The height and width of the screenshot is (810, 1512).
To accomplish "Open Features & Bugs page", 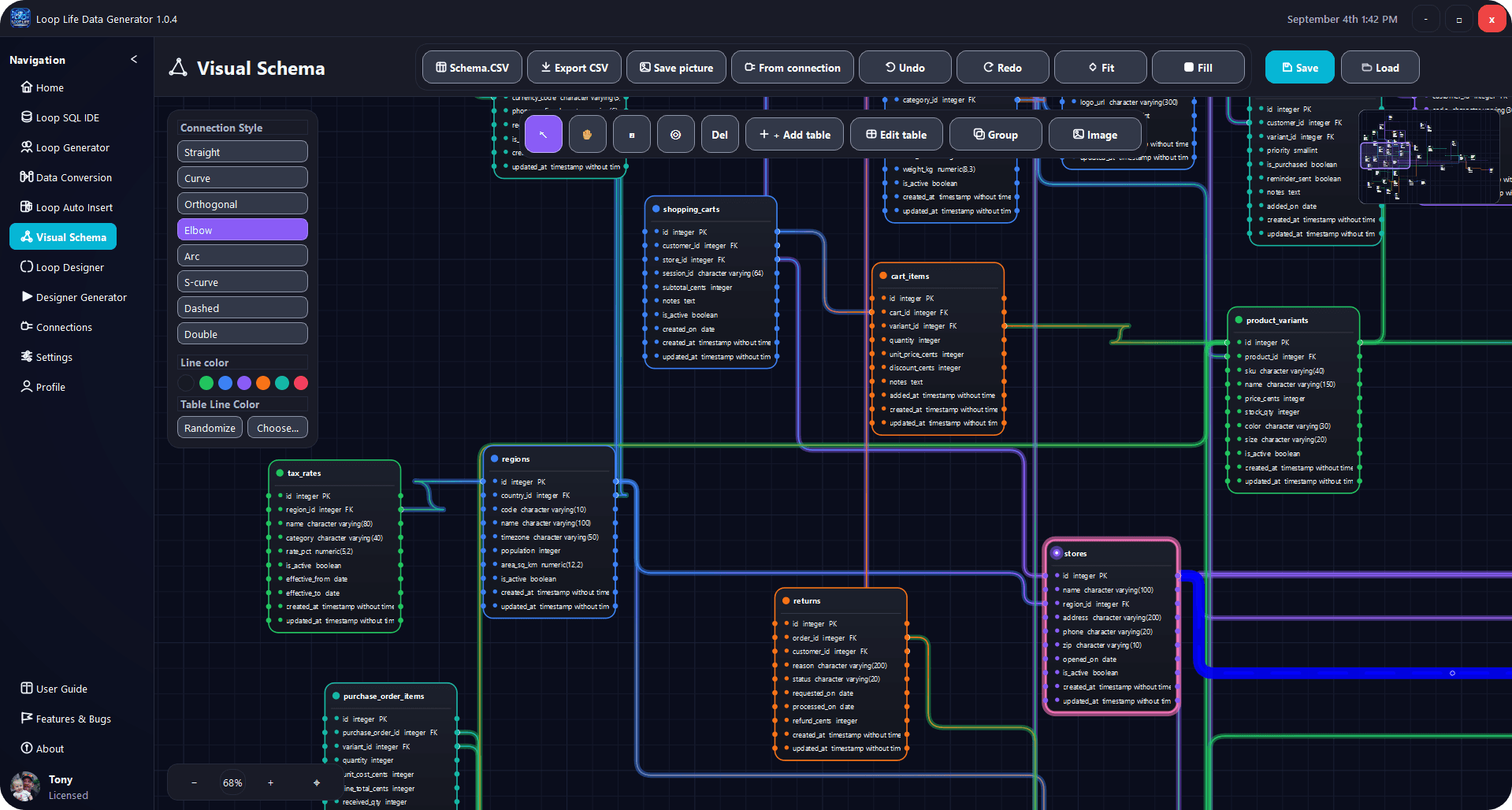I will 65,719.
